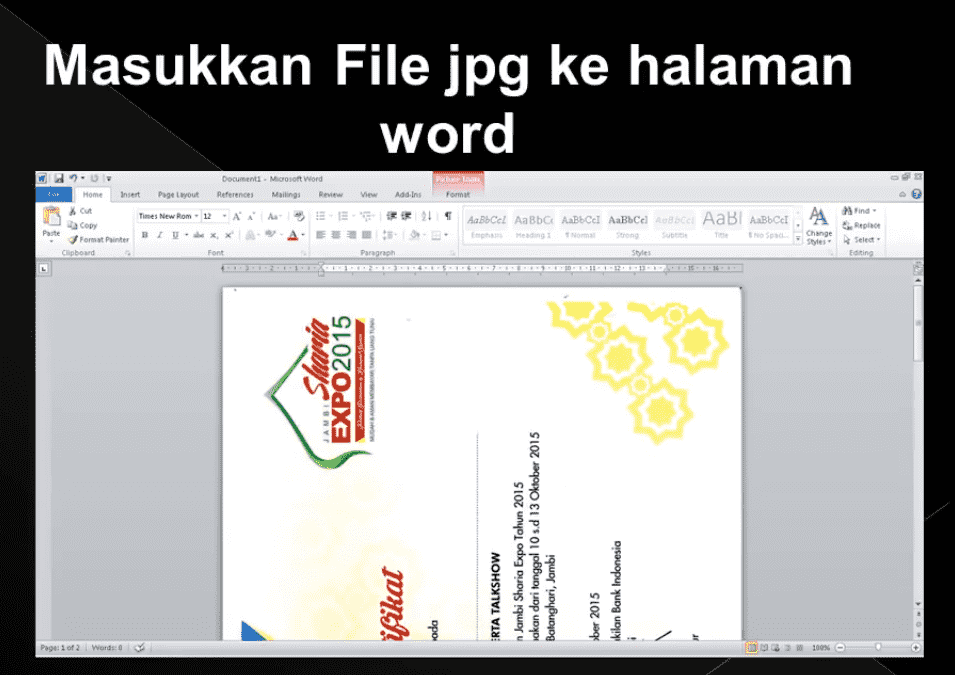The width and height of the screenshot is (955, 675).
Task: Apply the Emphasis style
Action: click(487, 225)
